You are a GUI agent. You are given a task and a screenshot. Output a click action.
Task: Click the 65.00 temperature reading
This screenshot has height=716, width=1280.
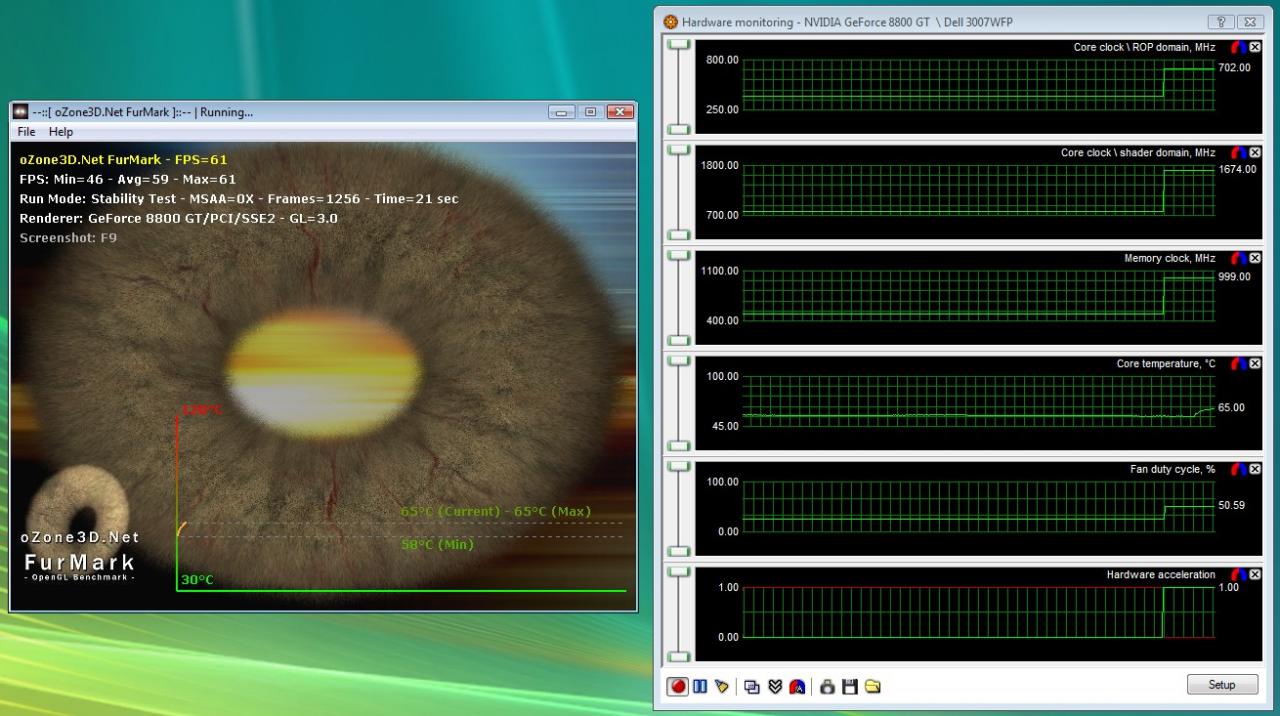1231,408
